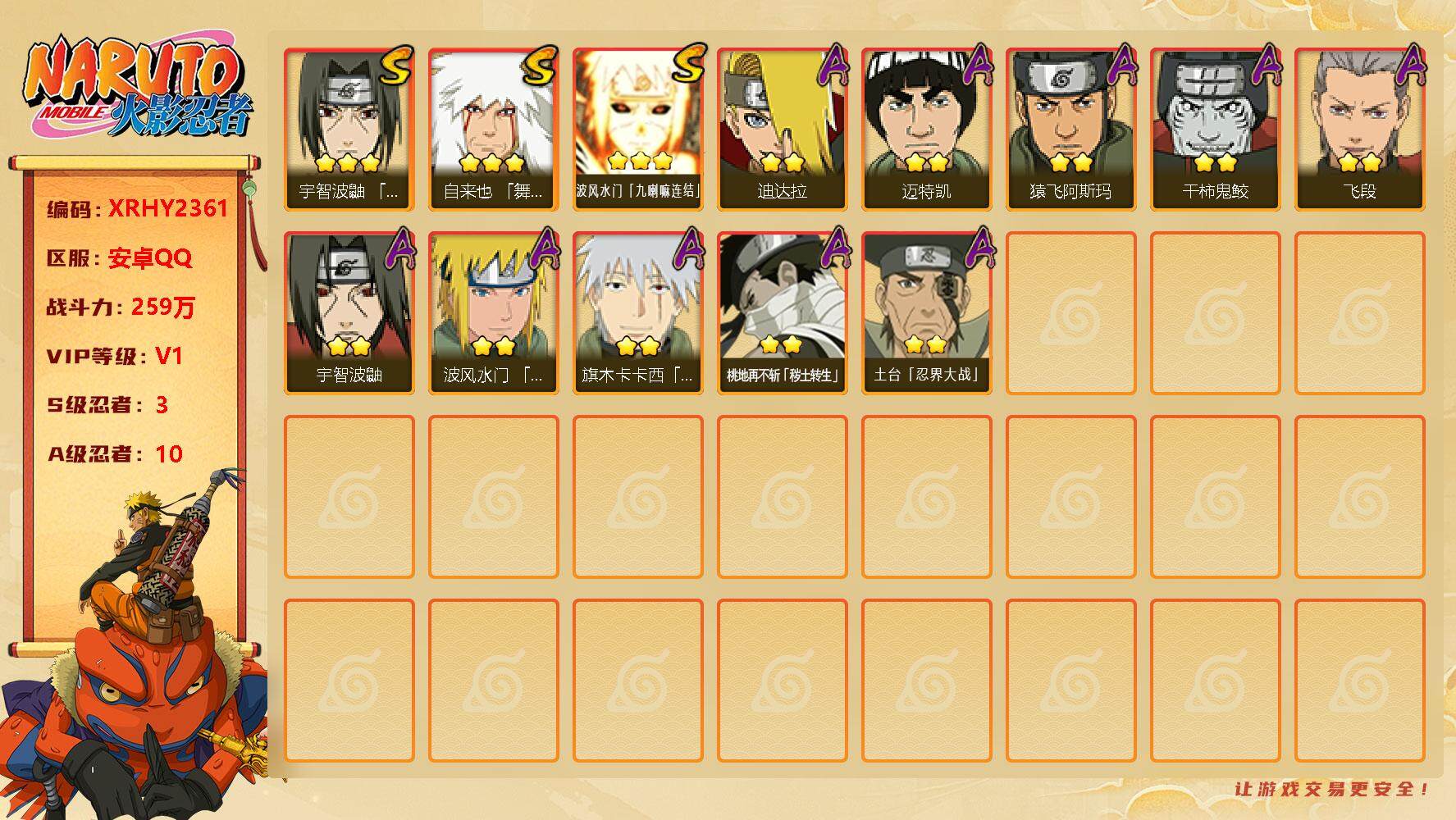Pick the 干柿鬼鲛 ninja card
Screen dimensions: 1456x820
coord(1216,130)
